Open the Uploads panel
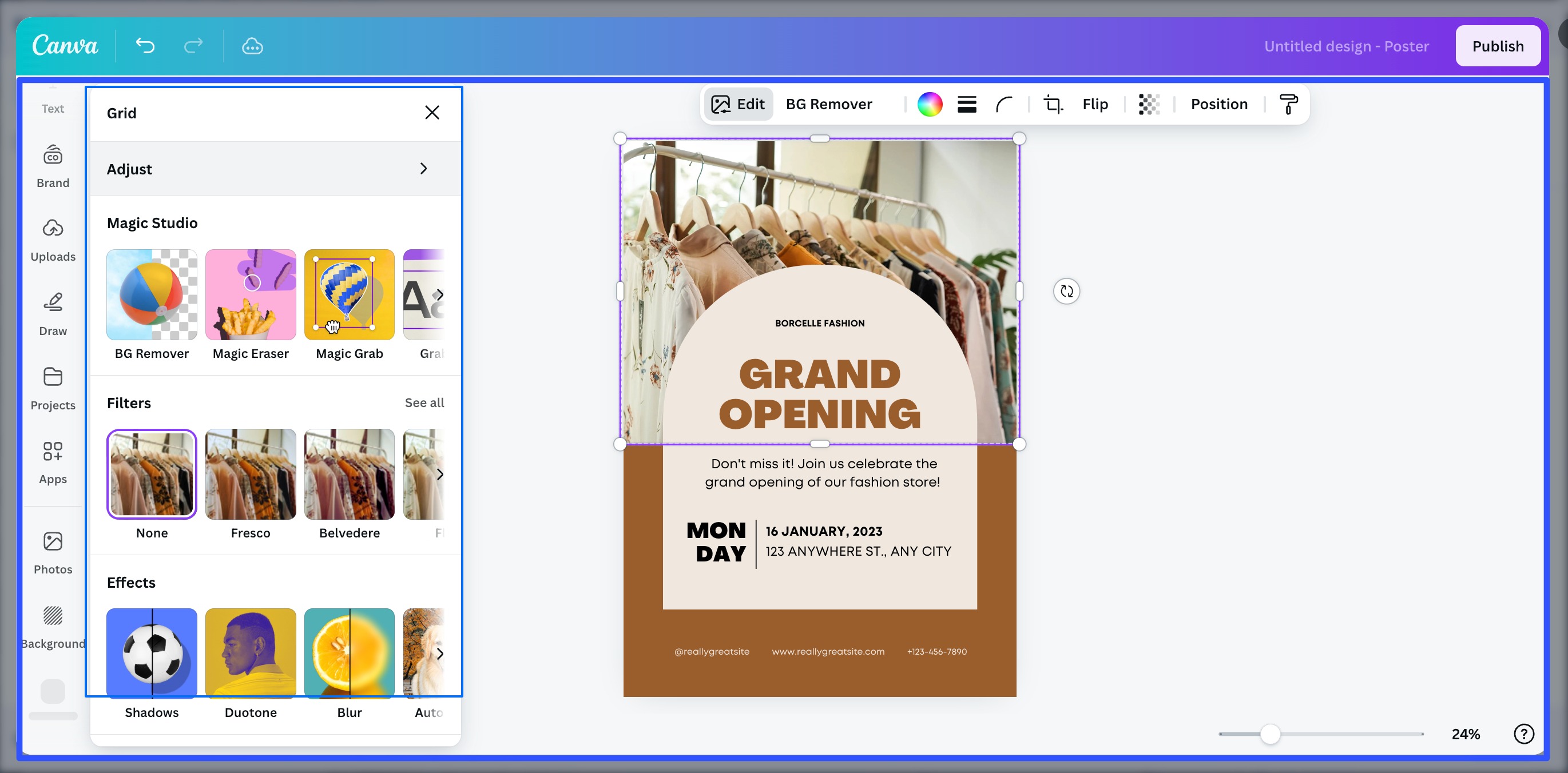Viewport: 1568px width, 773px height. click(x=53, y=239)
